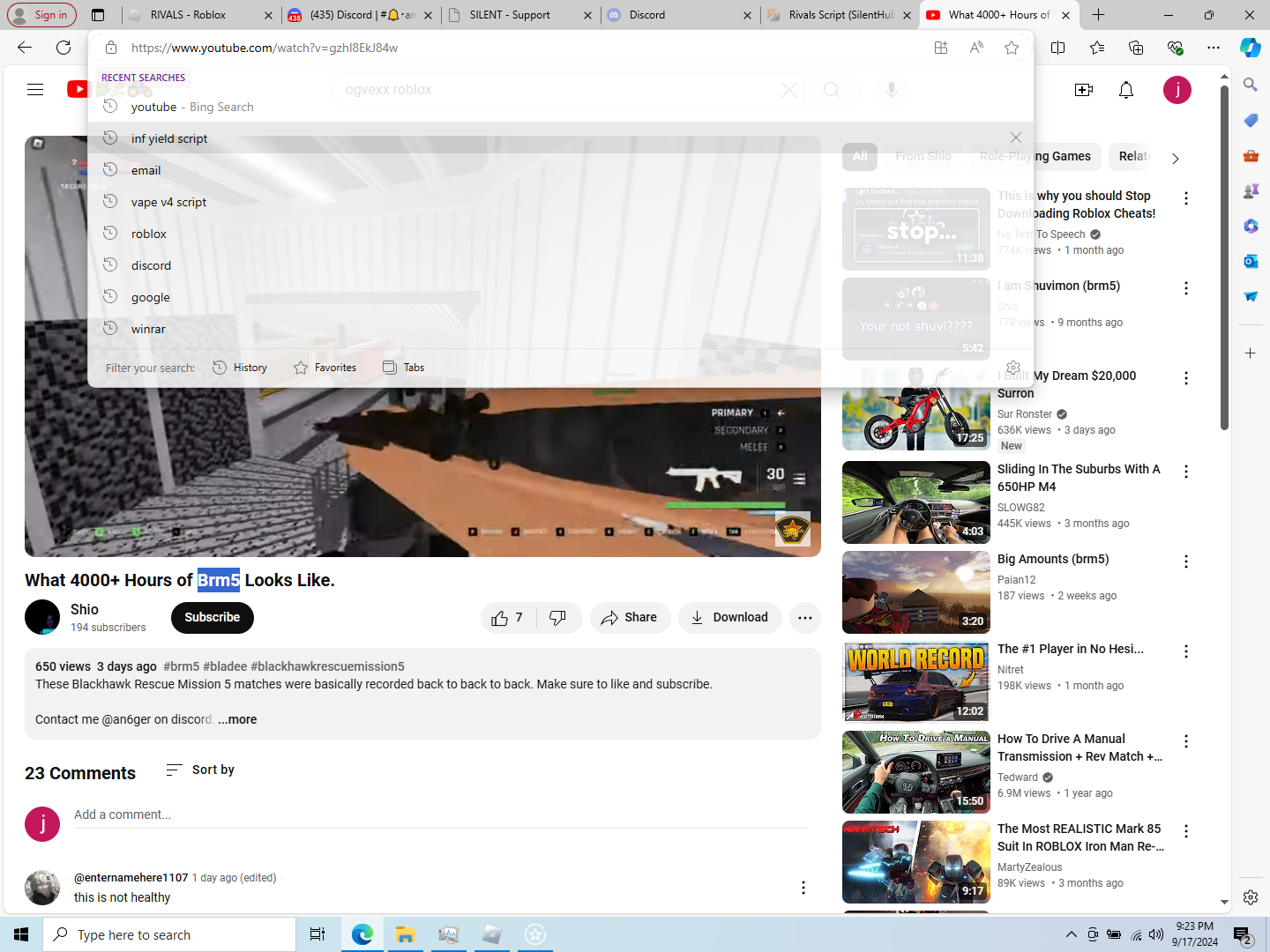1270x952 pixels.
Task: Click the browser back arrow
Action: 25,48
